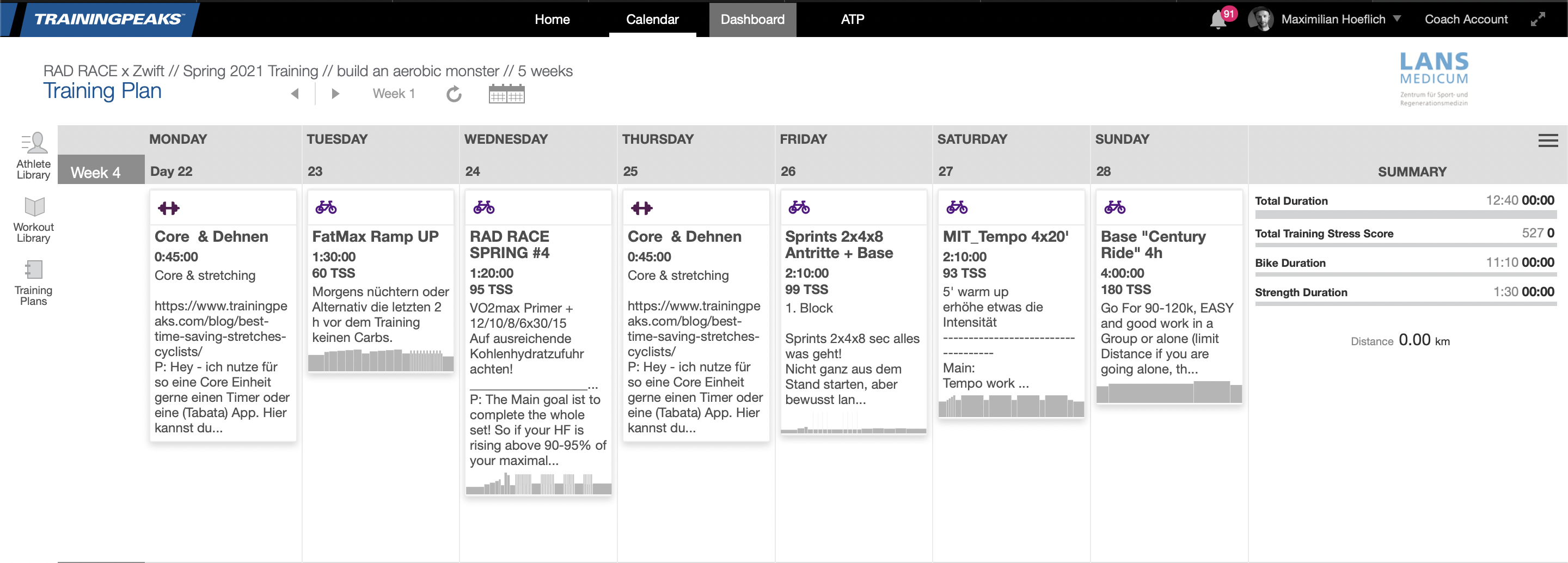
Task: Toggle fullscreen expand icon
Action: [x=1538, y=20]
